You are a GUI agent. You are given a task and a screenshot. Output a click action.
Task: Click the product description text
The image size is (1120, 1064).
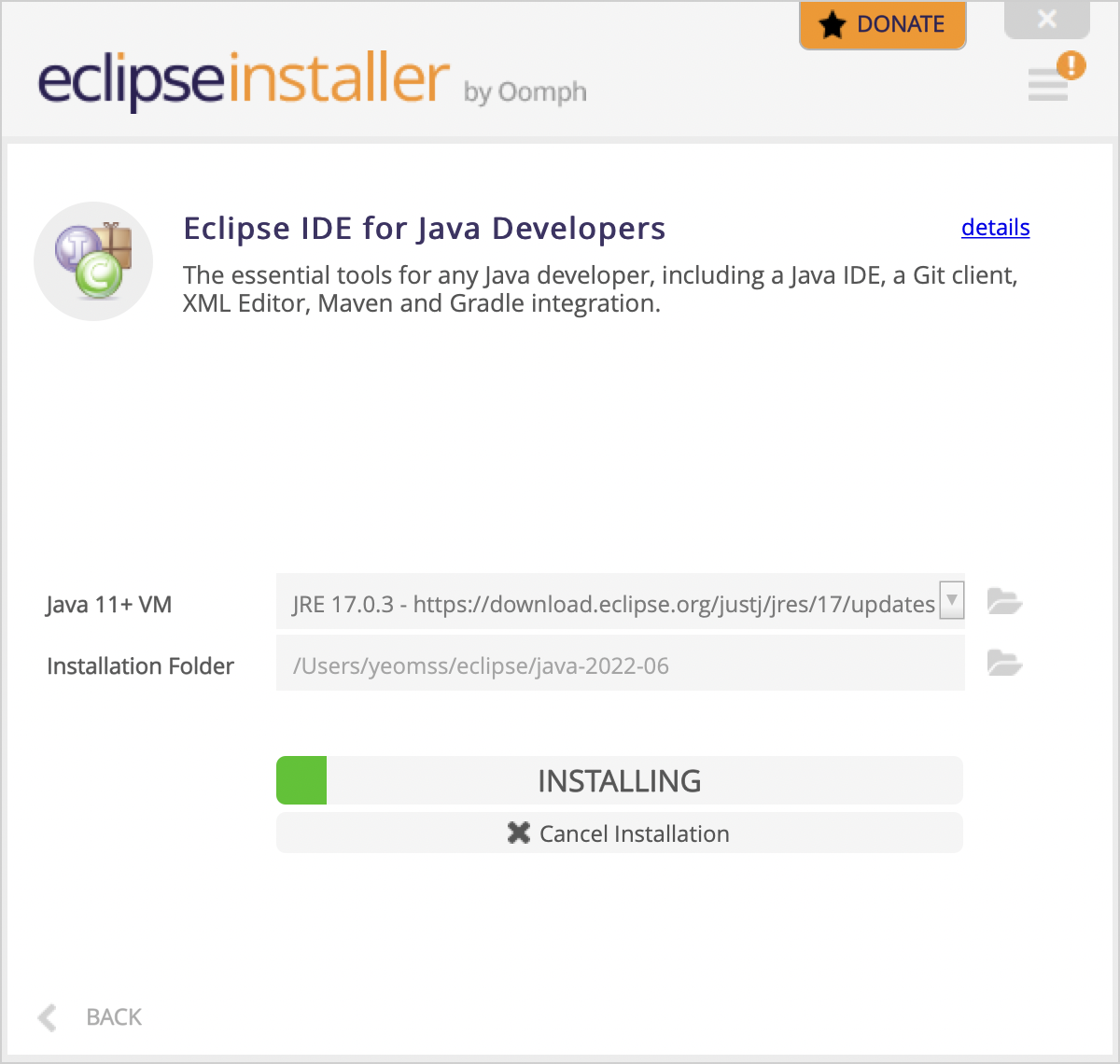[600, 289]
